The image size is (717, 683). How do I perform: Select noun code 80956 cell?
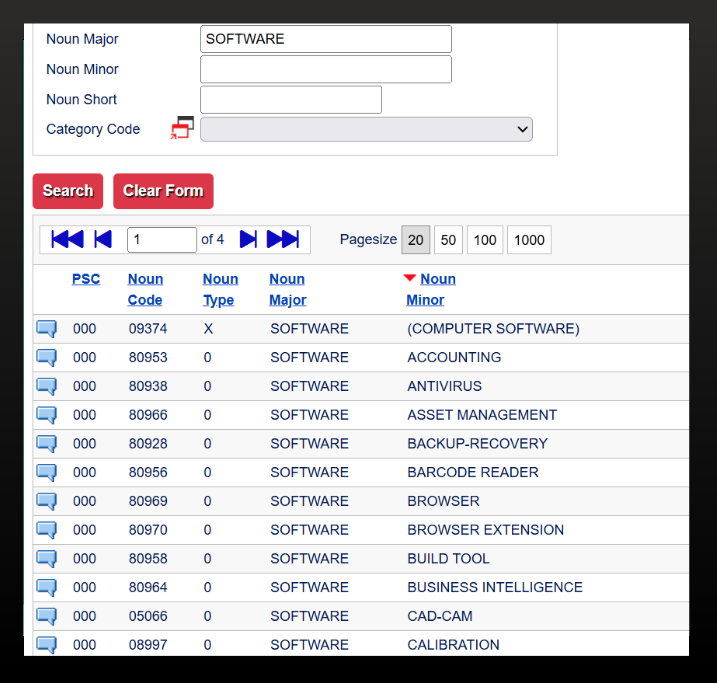pos(148,473)
